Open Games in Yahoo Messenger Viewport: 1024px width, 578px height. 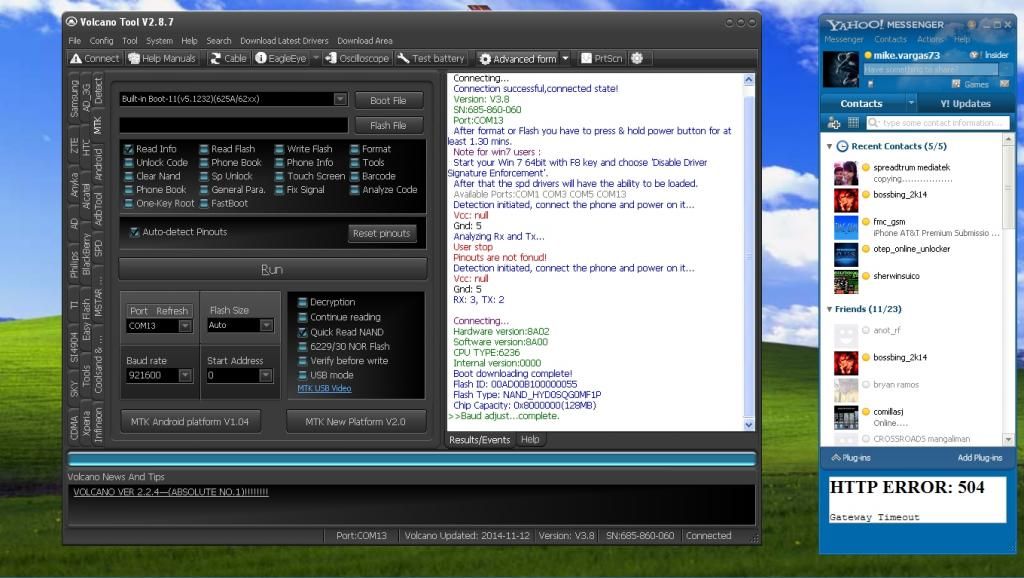tap(970, 84)
